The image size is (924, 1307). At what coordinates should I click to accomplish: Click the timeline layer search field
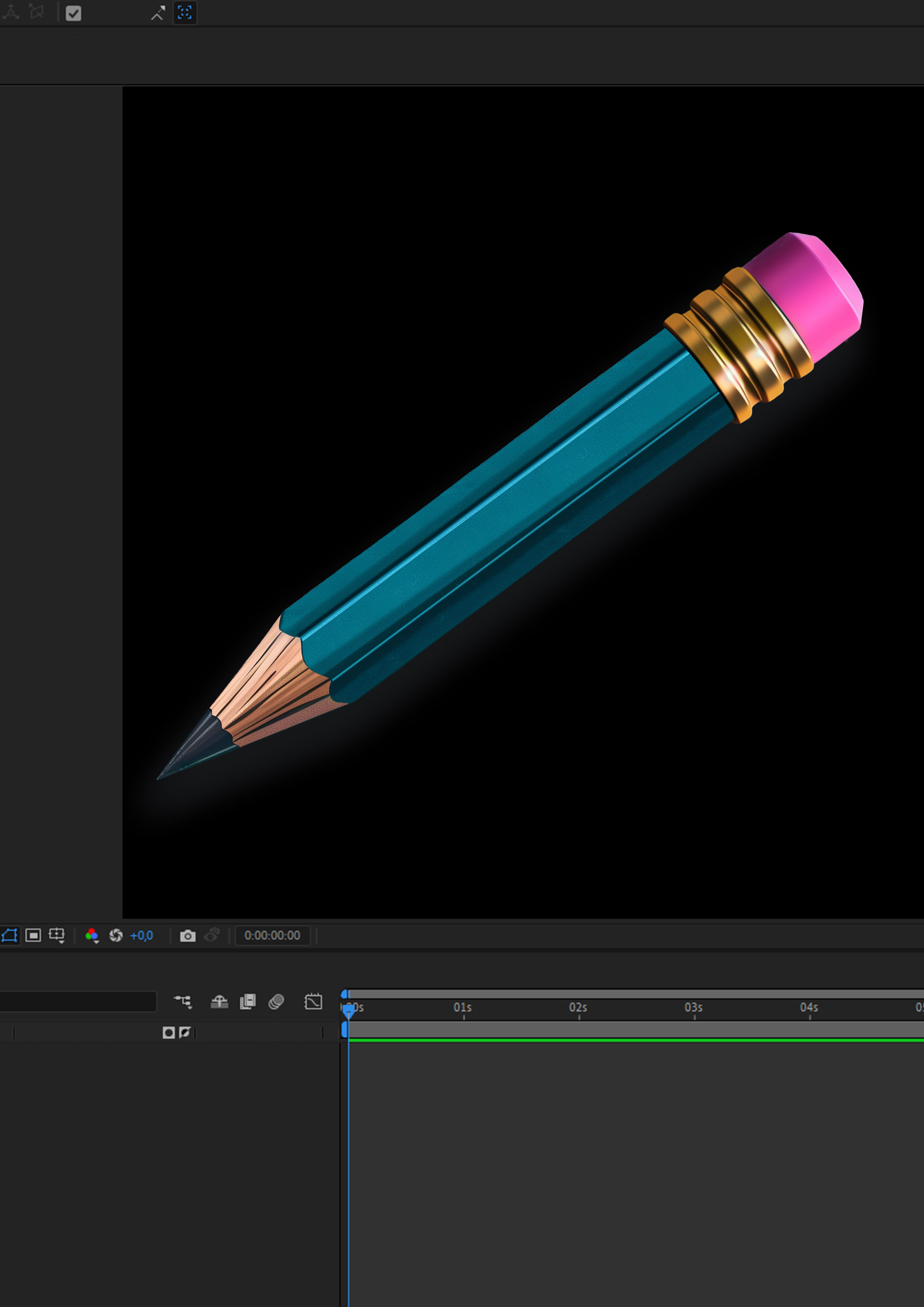[78, 1001]
